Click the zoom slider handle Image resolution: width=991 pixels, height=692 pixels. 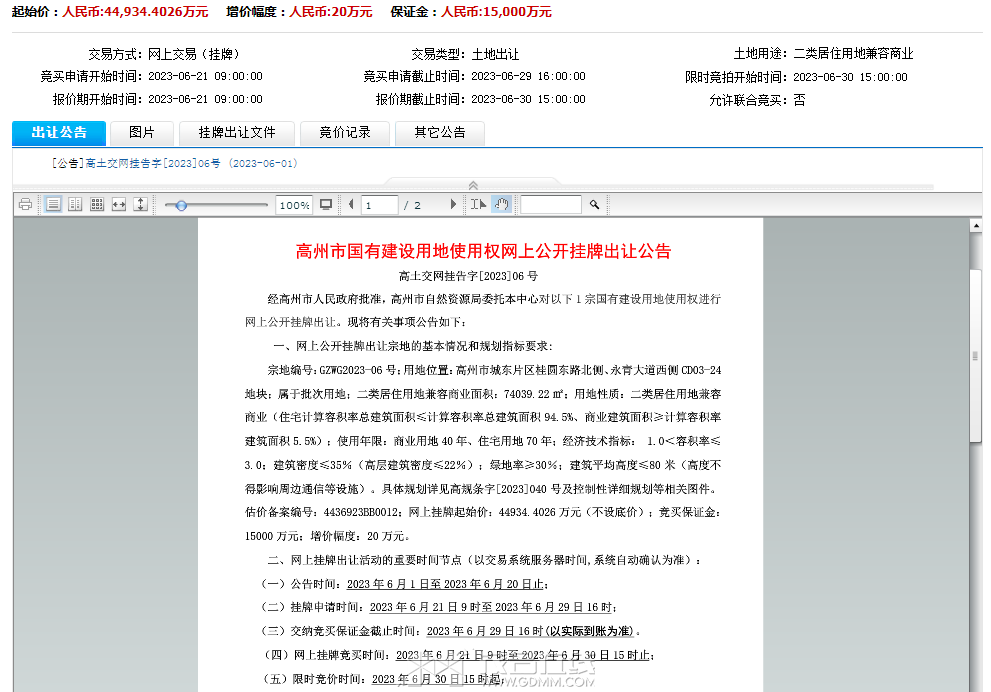pyautogui.click(x=181, y=205)
